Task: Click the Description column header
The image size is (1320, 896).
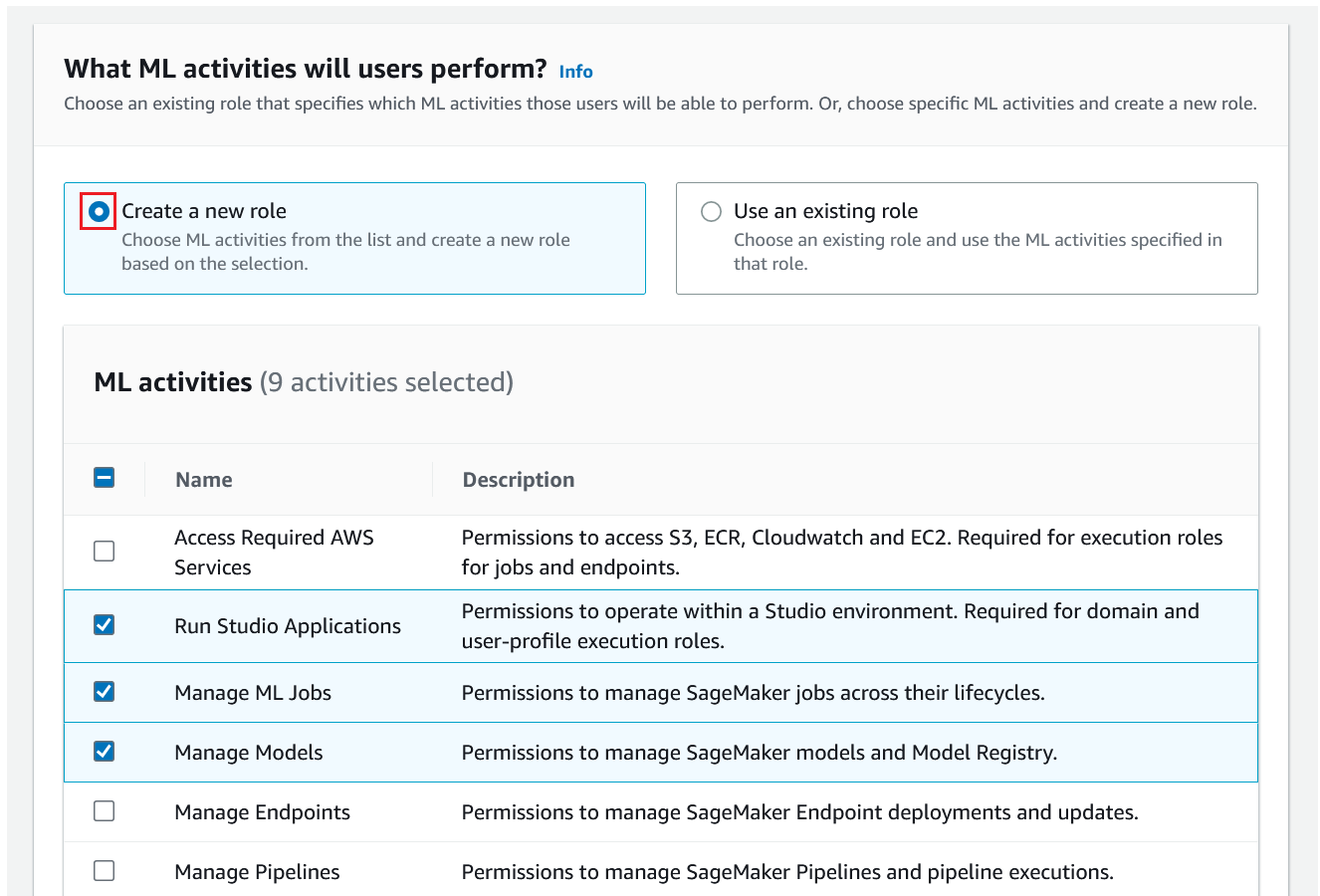Action: (518, 480)
